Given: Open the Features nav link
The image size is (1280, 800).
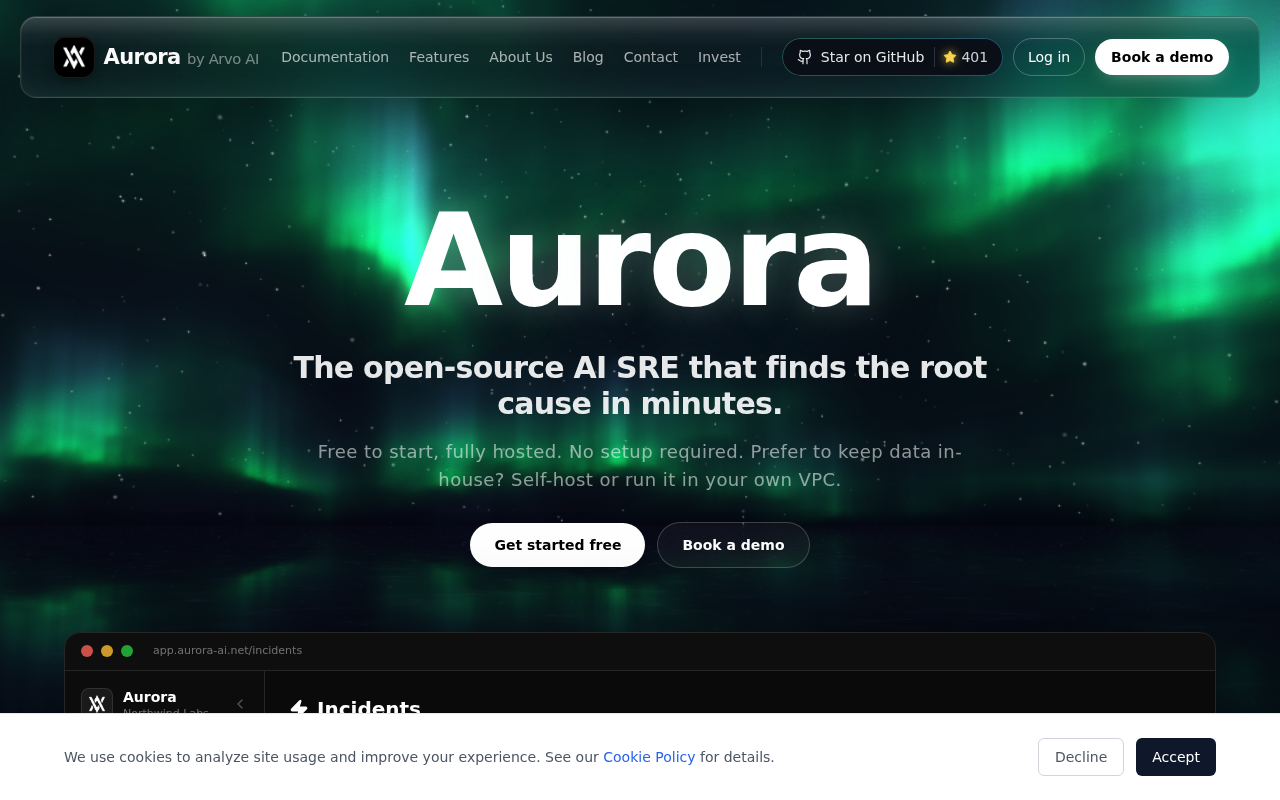Looking at the screenshot, I should [x=439, y=57].
